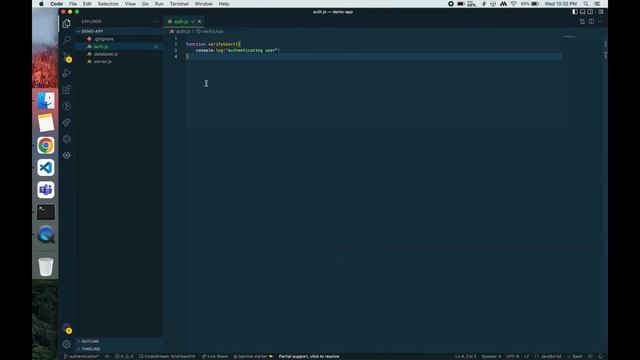Open the Explorer view in activity bar
This screenshot has height=360, width=640.
tap(67, 24)
